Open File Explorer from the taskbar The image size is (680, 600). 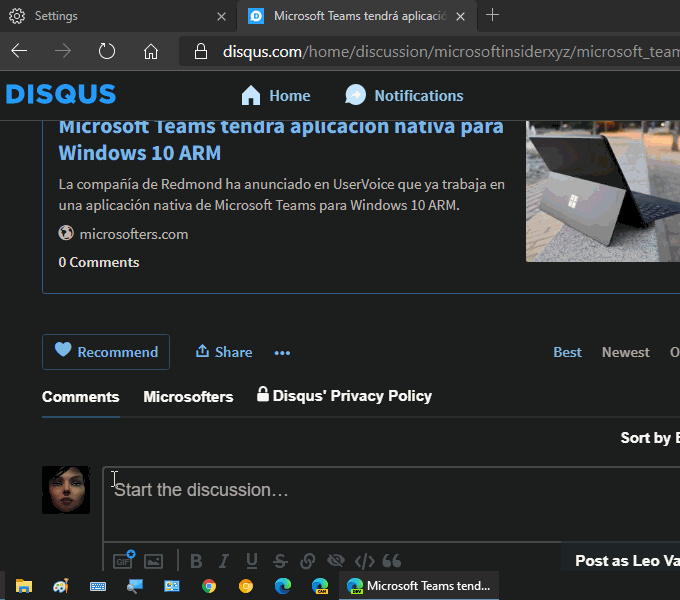coord(24,586)
